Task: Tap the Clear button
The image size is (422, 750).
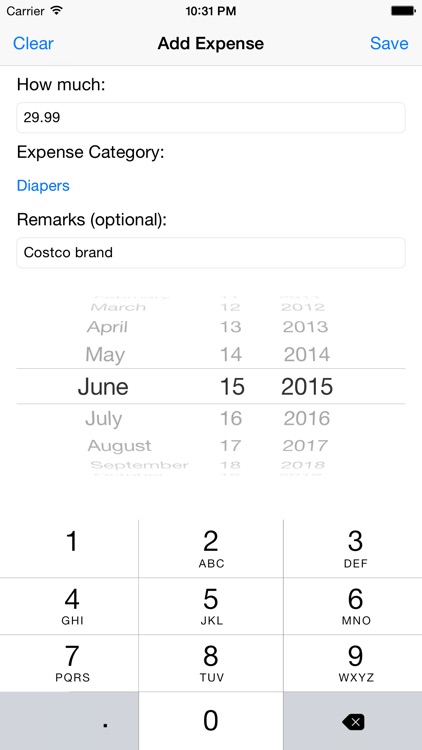Action: click(33, 44)
